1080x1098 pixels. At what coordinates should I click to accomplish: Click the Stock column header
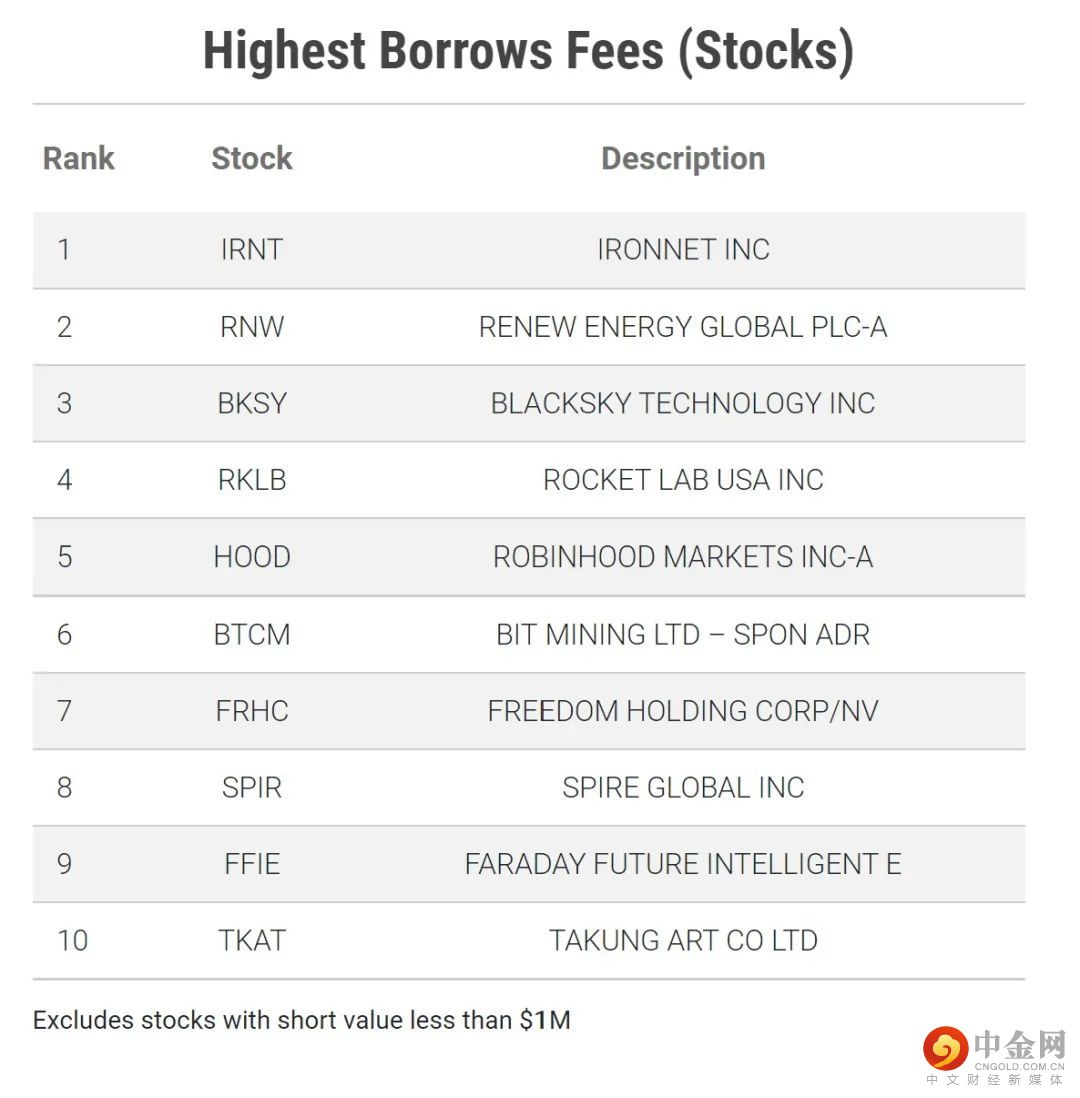[x=252, y=158]
